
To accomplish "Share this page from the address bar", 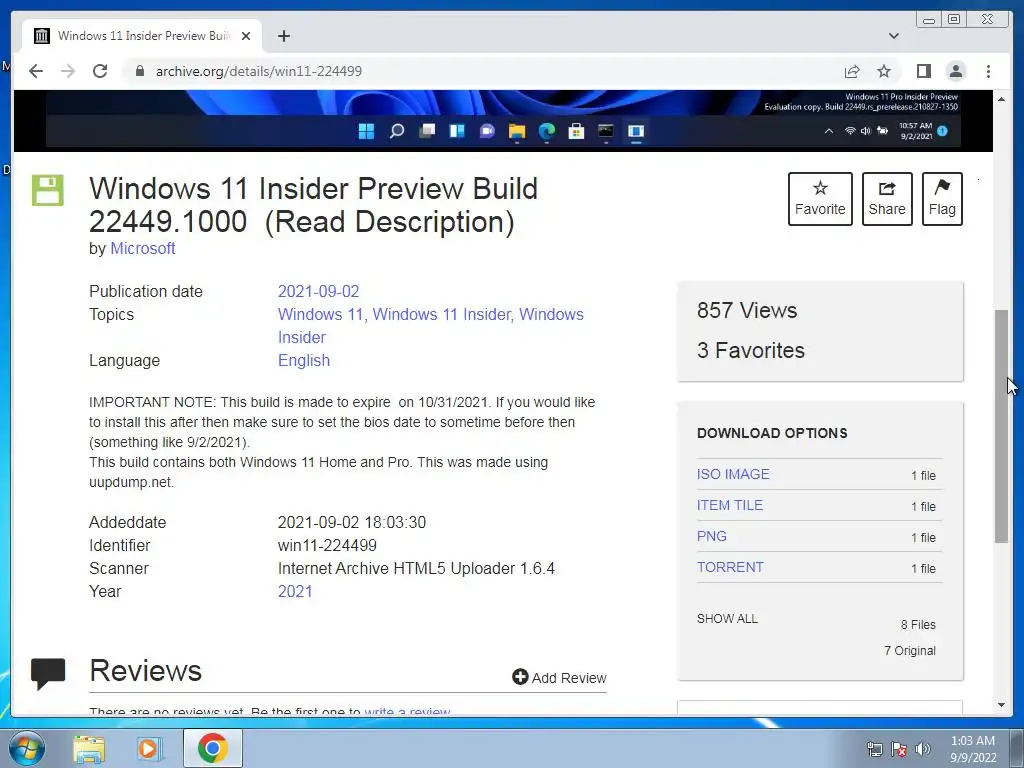I will point(852,71).
